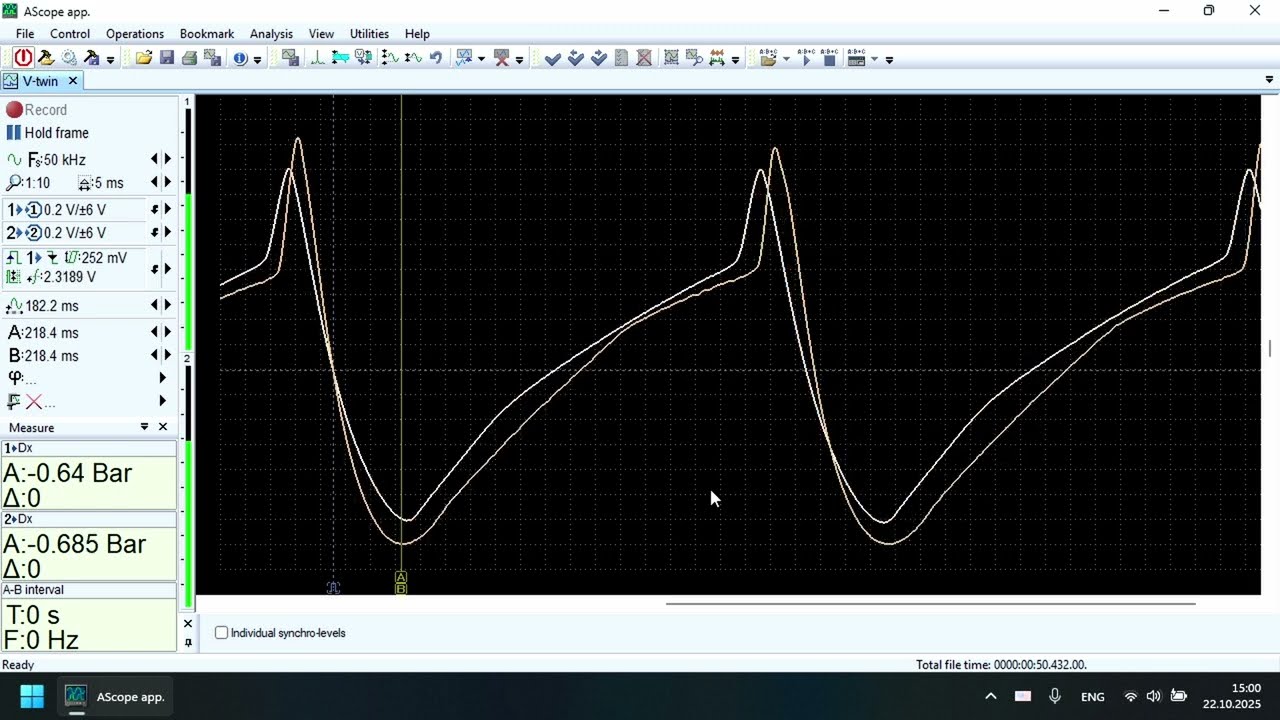The height and width of the screenshot is (720, 1280).
Task: Click the magnifier over waveform toolbar icon
Action: 693,58
